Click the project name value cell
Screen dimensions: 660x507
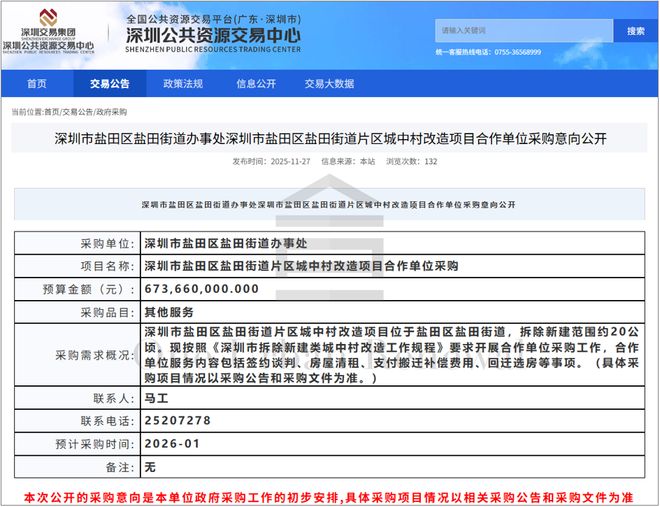tap(392, 266)
